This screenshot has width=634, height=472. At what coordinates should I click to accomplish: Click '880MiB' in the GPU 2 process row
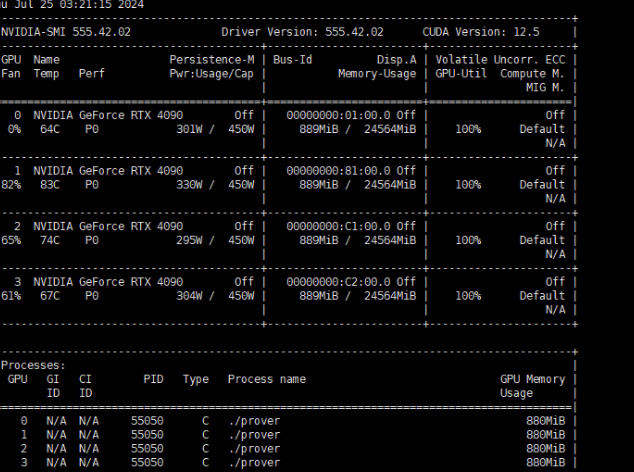click(x=545, y=449)
